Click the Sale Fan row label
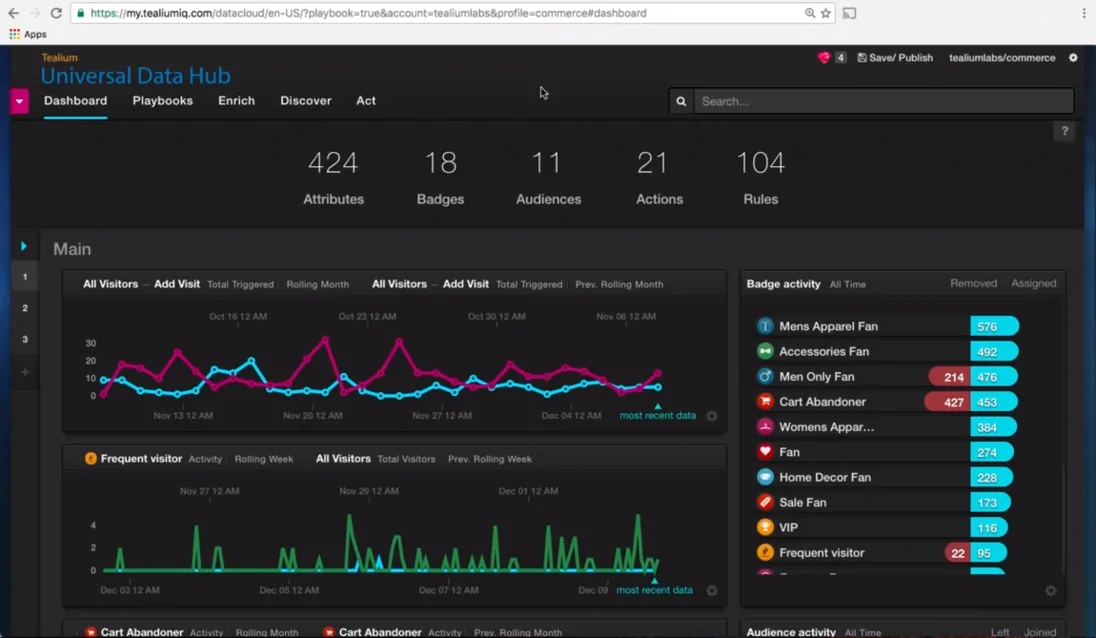1096x638 pixels. [802, 502]
